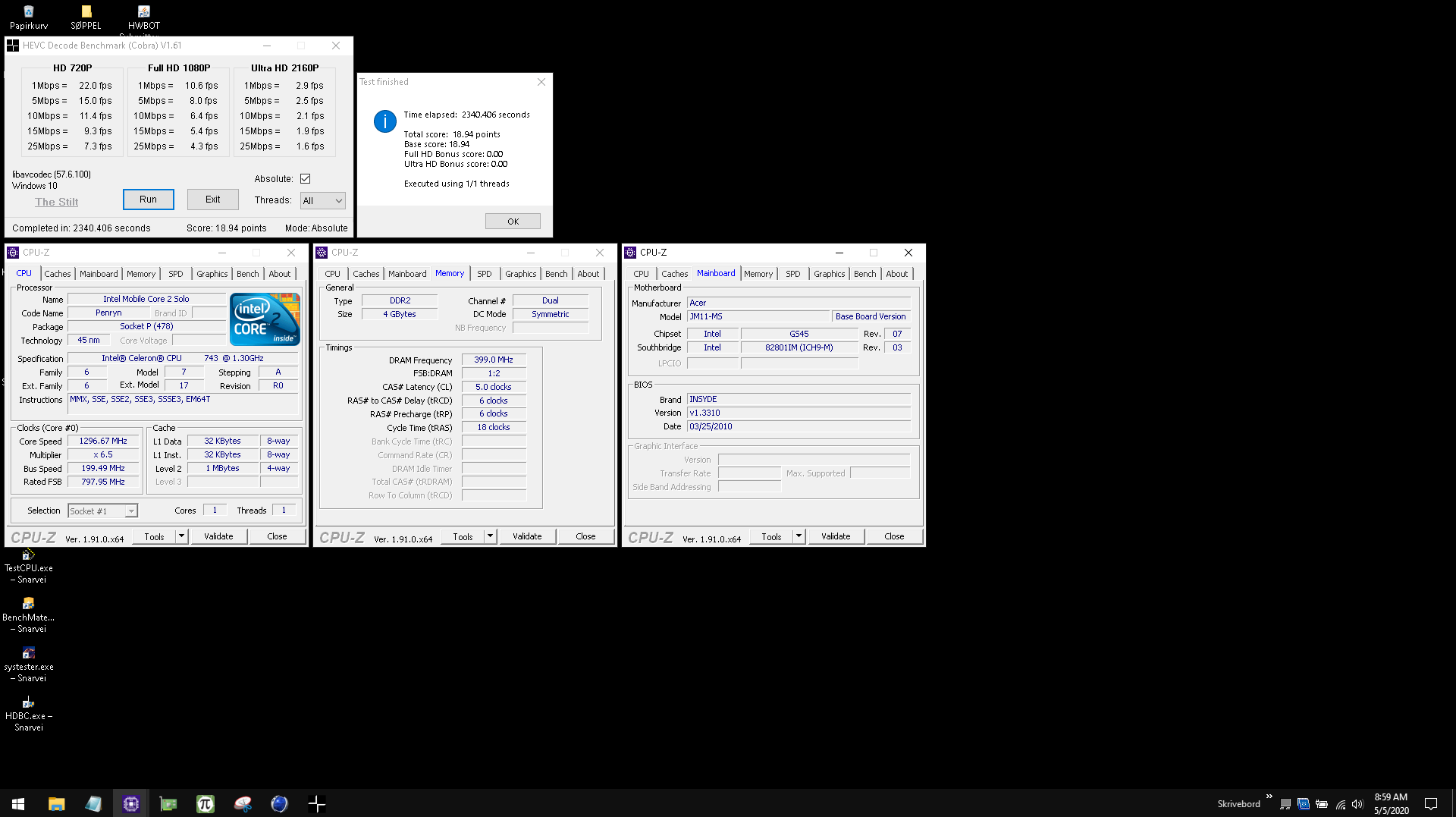Click Close button in CPU-Z Mainboard window
Image resolution: width=1456 pixels, height=817 pixels.
click(894, 536)
